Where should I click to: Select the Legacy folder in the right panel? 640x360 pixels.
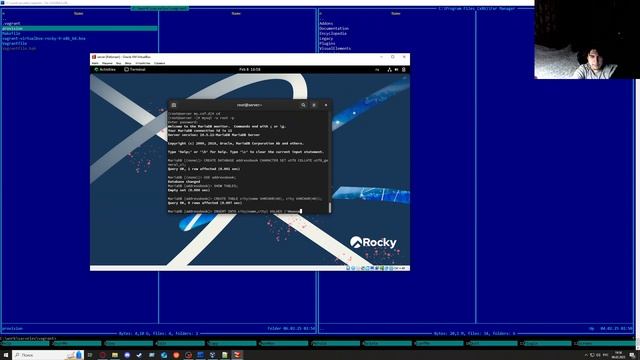326,38
